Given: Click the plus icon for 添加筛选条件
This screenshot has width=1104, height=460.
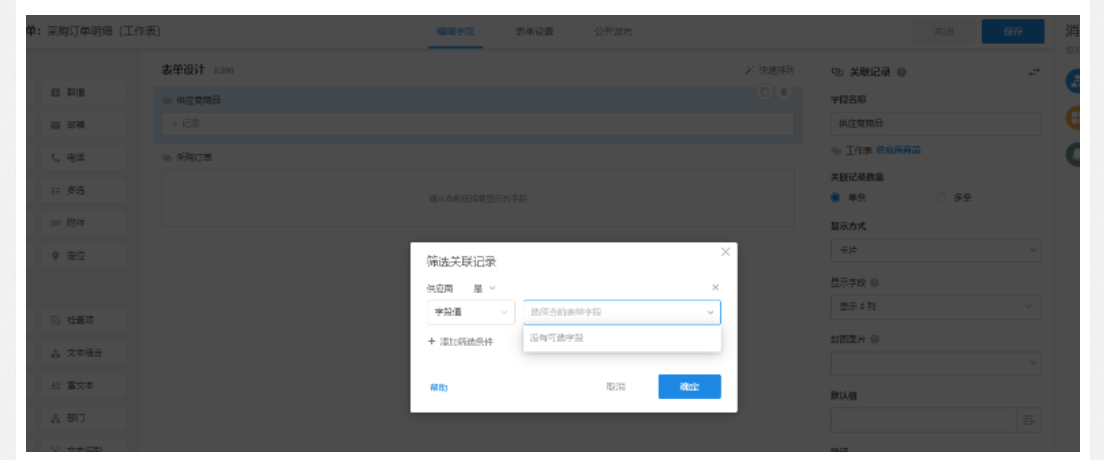Looking at the screenshot, I should pos(432,341).
